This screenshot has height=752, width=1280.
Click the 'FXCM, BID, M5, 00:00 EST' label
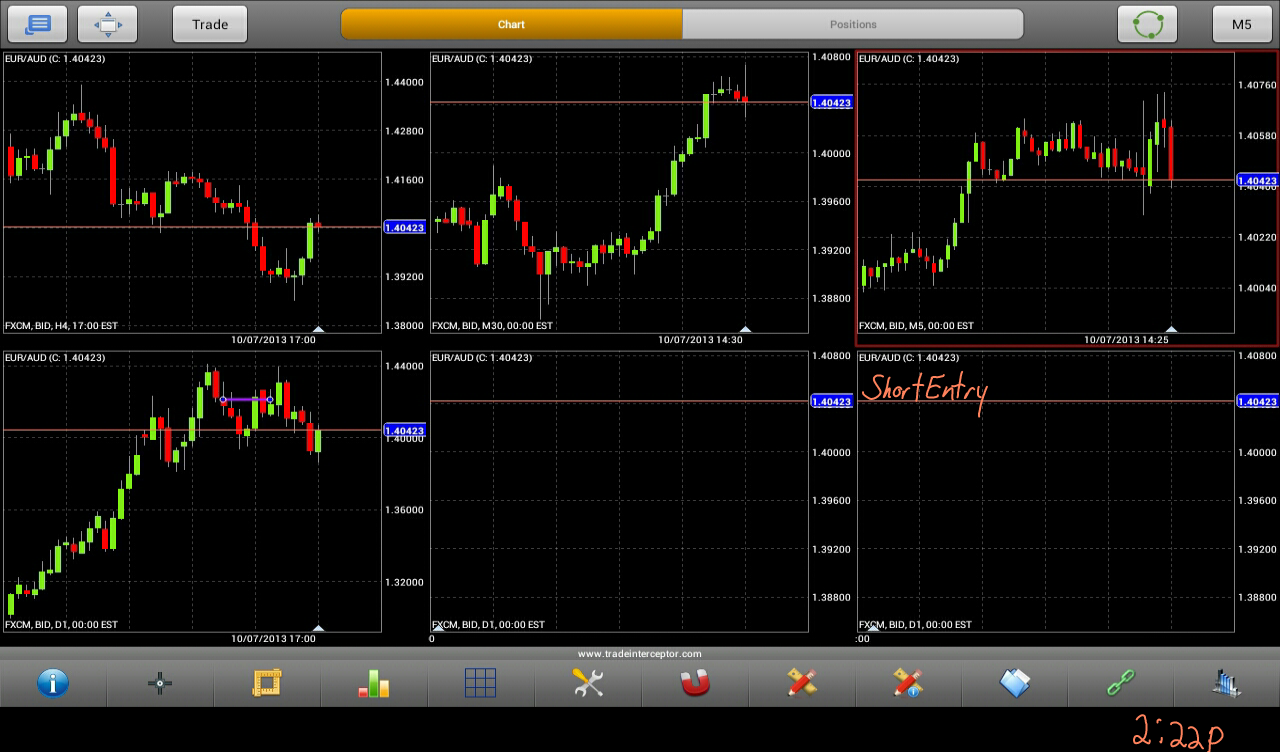point(916,326)
